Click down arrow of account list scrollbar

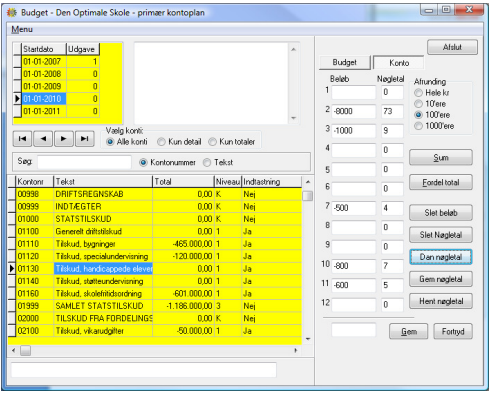[x=308, y=339]
